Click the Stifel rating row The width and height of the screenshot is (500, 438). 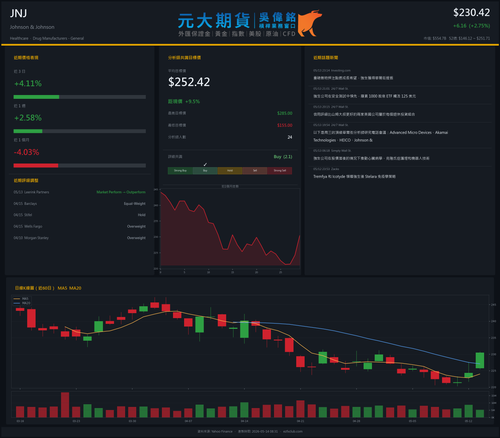[x=80, y=215]
